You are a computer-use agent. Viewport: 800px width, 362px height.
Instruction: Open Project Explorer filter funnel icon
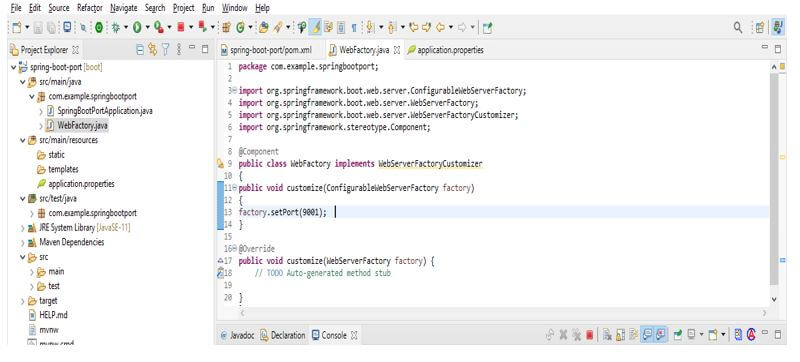tap(165, 49)
